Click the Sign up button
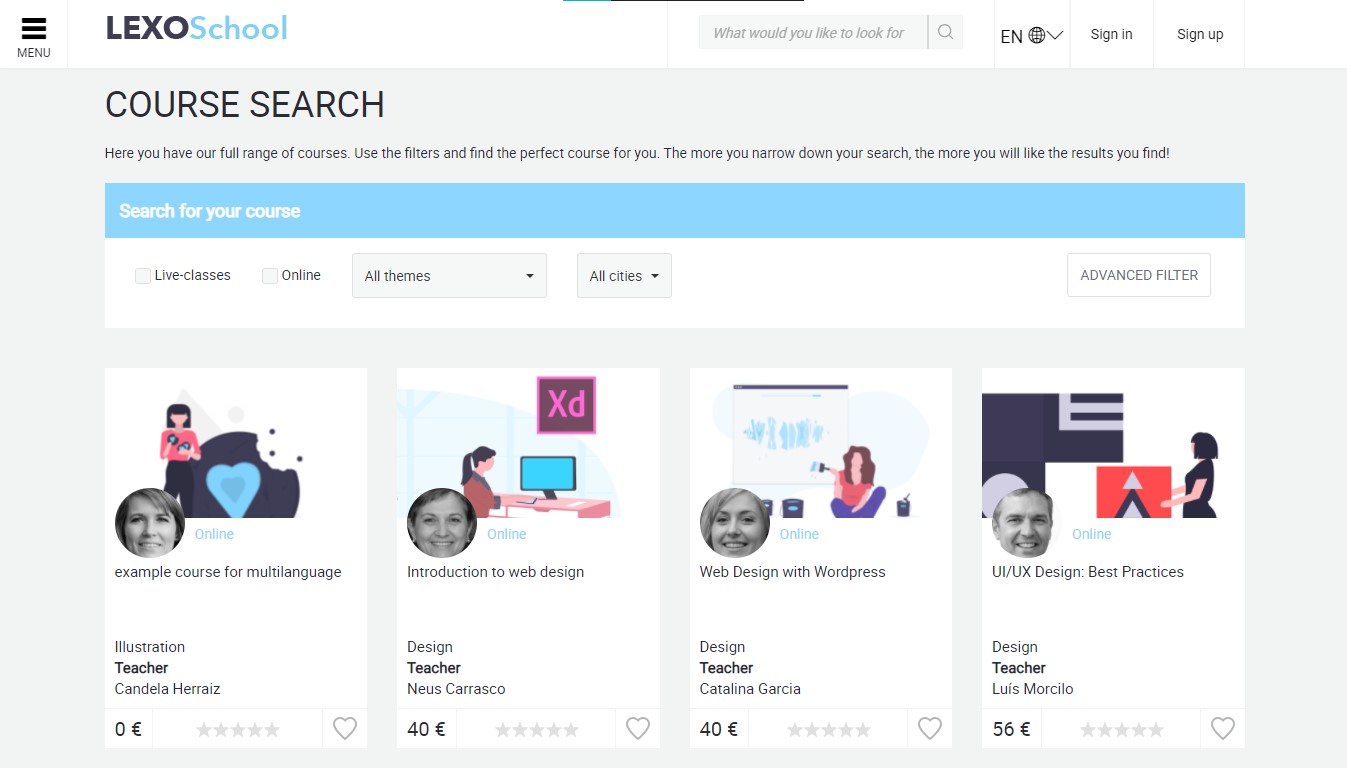Image resolution: width=1347 pixels, height=768 pixels. point(1199,33)
